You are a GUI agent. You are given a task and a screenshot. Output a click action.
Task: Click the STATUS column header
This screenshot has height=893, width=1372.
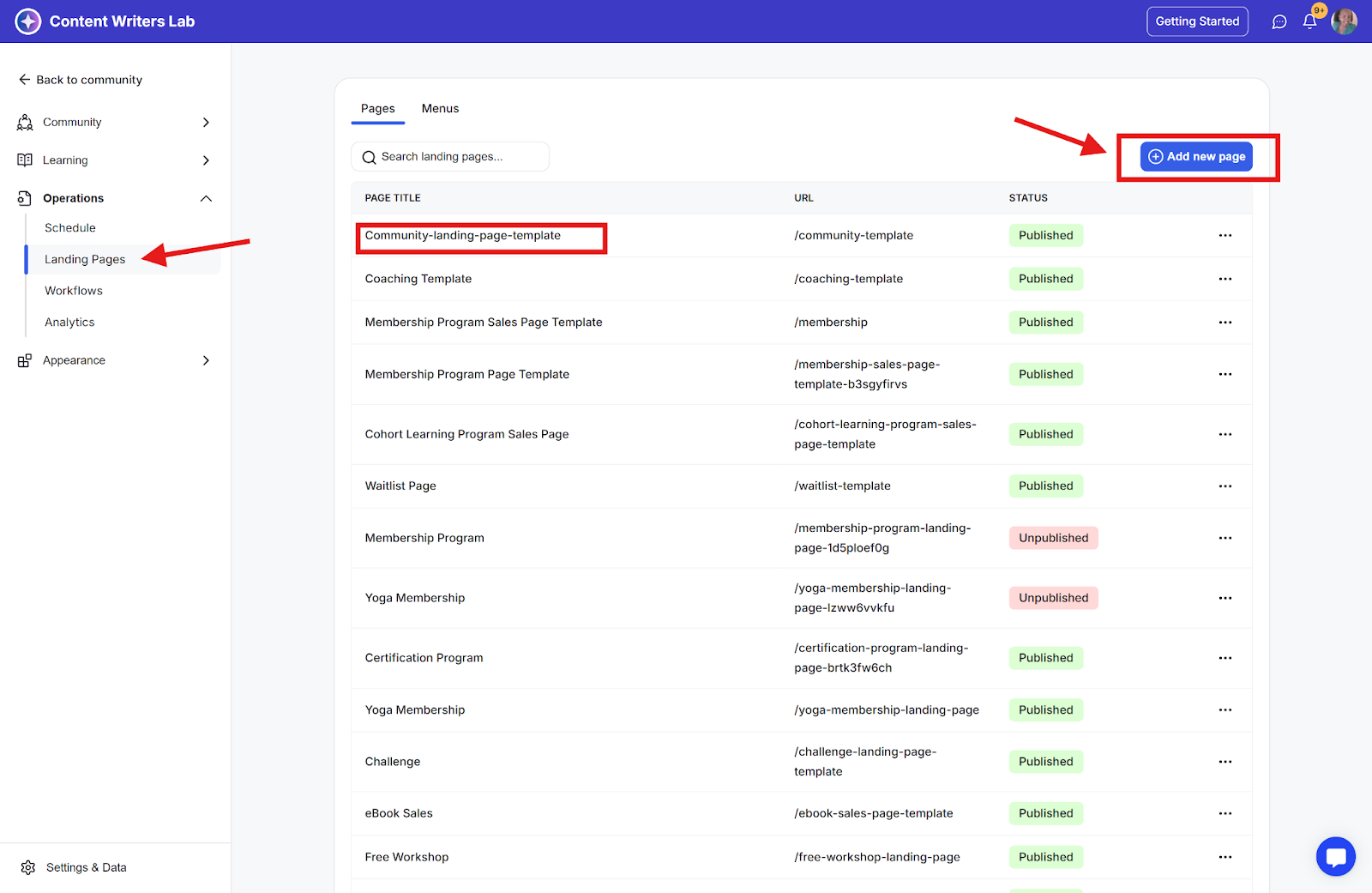pyautogui.click(x=1028, y=198)
